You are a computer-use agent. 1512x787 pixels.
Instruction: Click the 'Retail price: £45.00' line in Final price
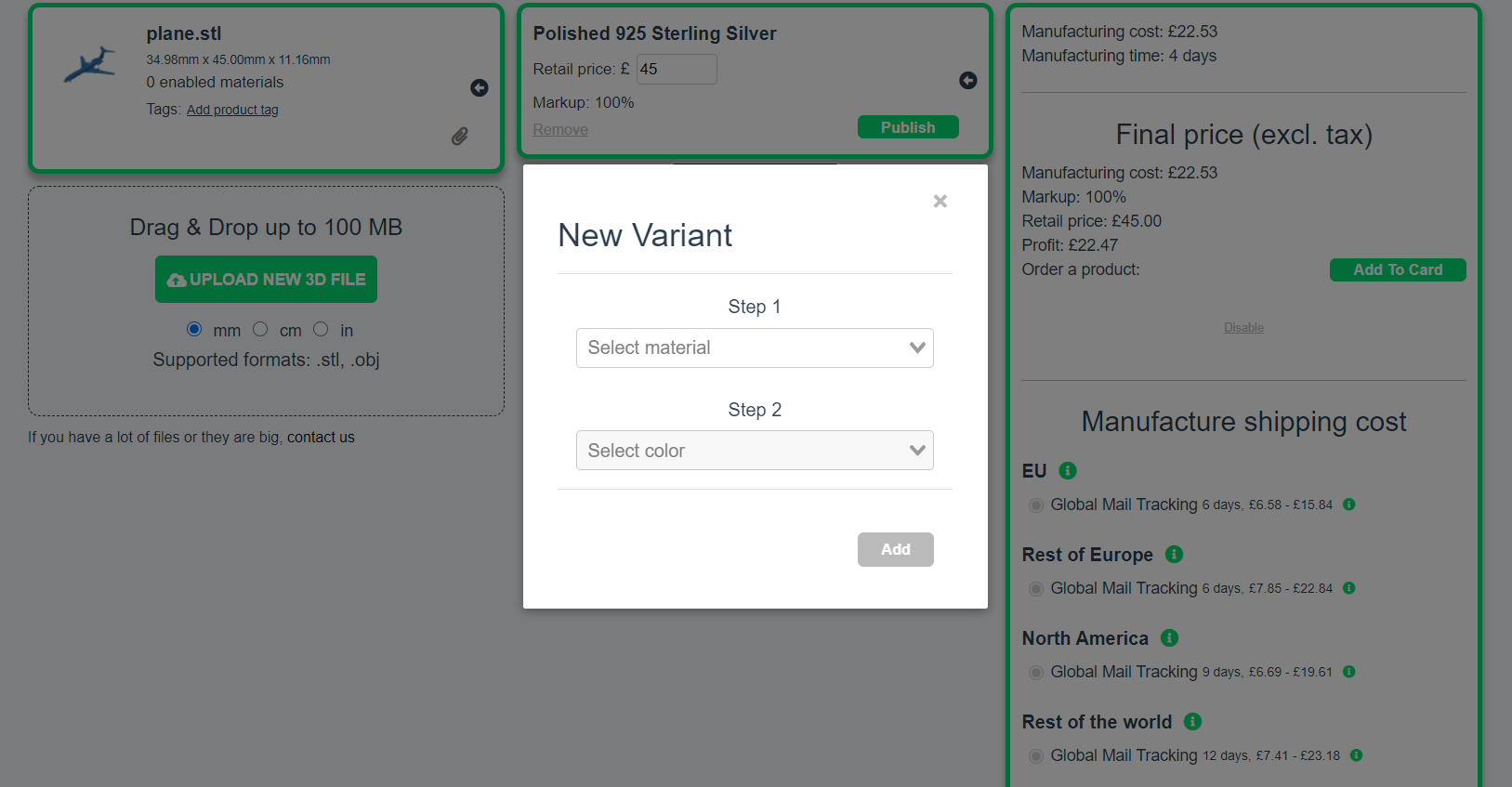[1092, 221]
